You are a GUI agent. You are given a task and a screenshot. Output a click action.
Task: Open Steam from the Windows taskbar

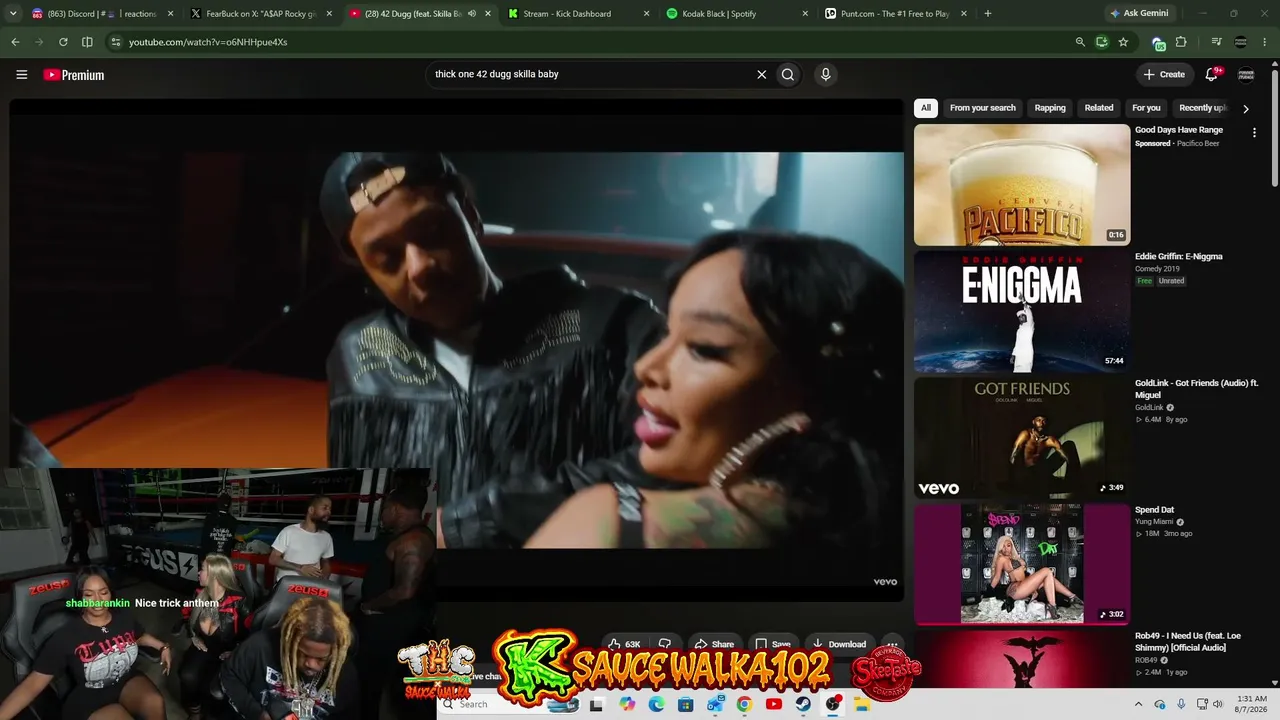click(x=803, y=704)
